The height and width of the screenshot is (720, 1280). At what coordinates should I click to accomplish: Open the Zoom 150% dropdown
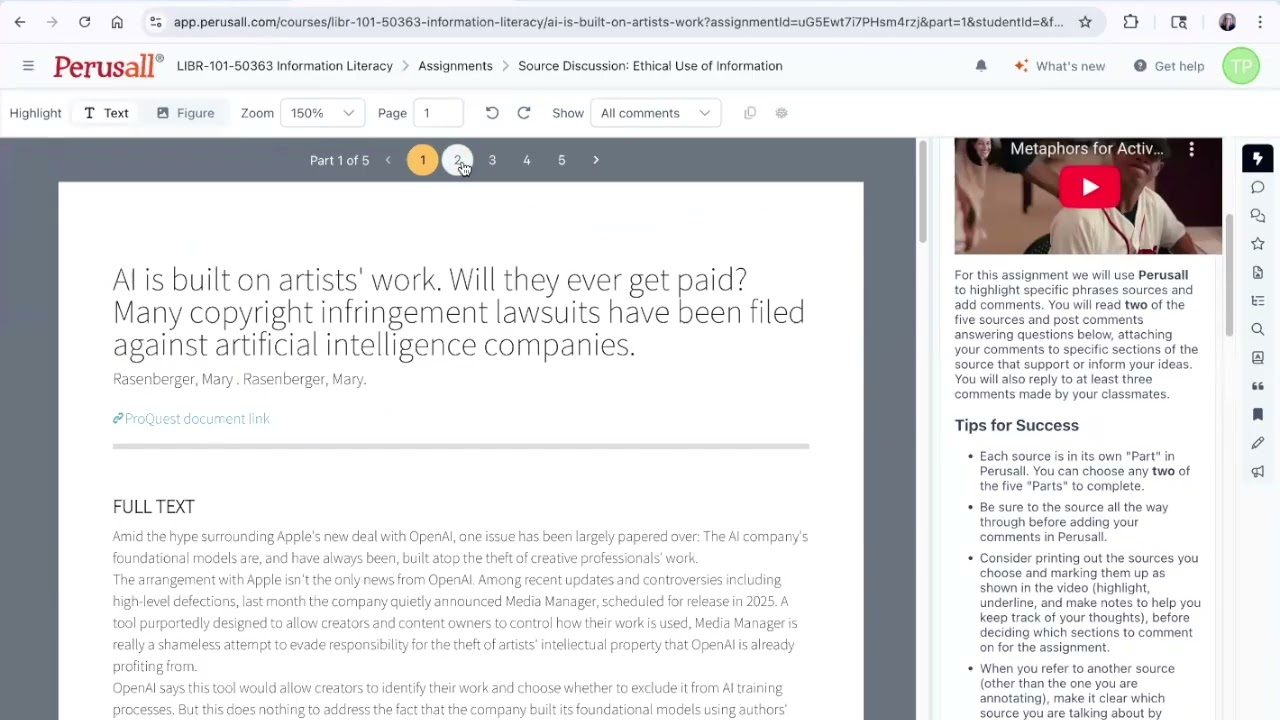point(322,113)
